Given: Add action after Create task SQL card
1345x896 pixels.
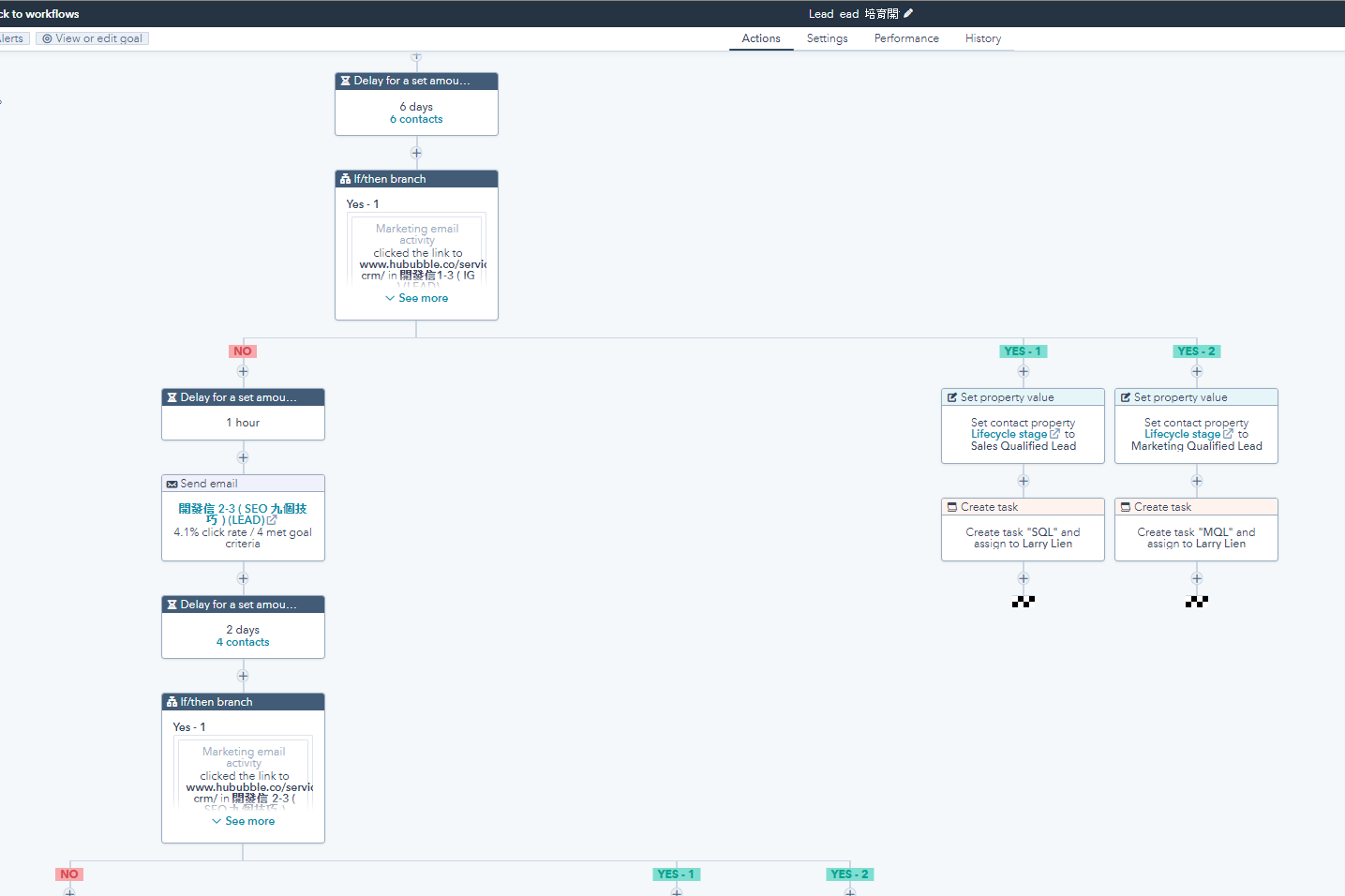Looking at the screenshot, I should coord(1024,578).
